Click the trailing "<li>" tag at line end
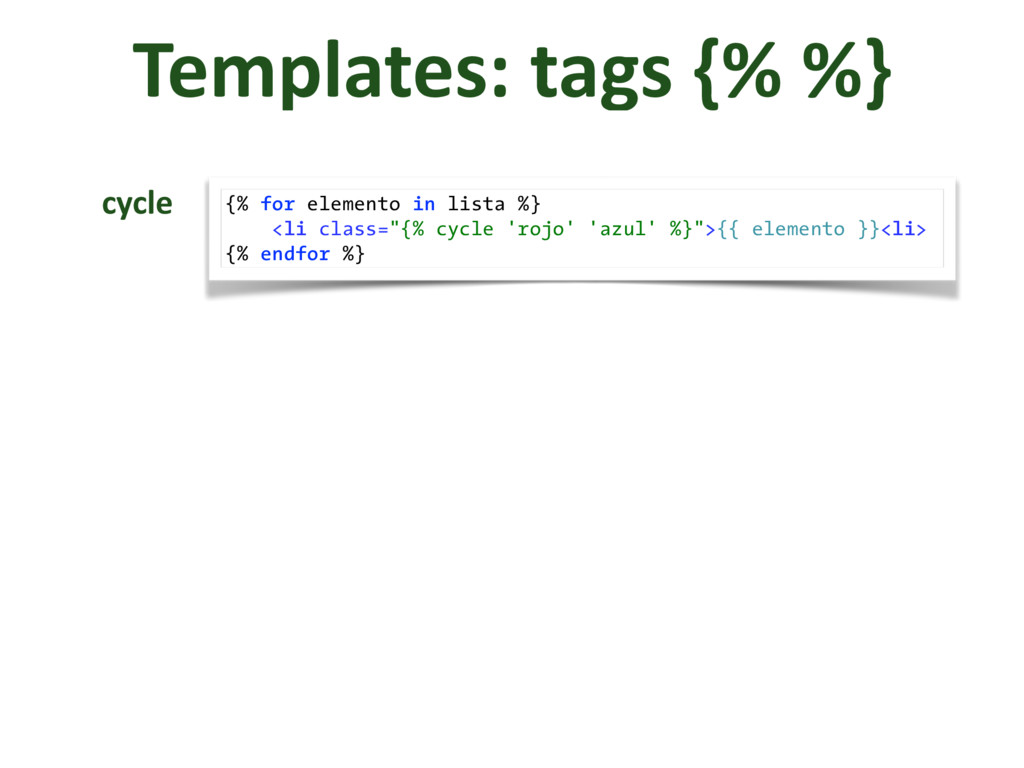Screen dimensions: 1024x768 pyautogui.click(x=902, y=229)
